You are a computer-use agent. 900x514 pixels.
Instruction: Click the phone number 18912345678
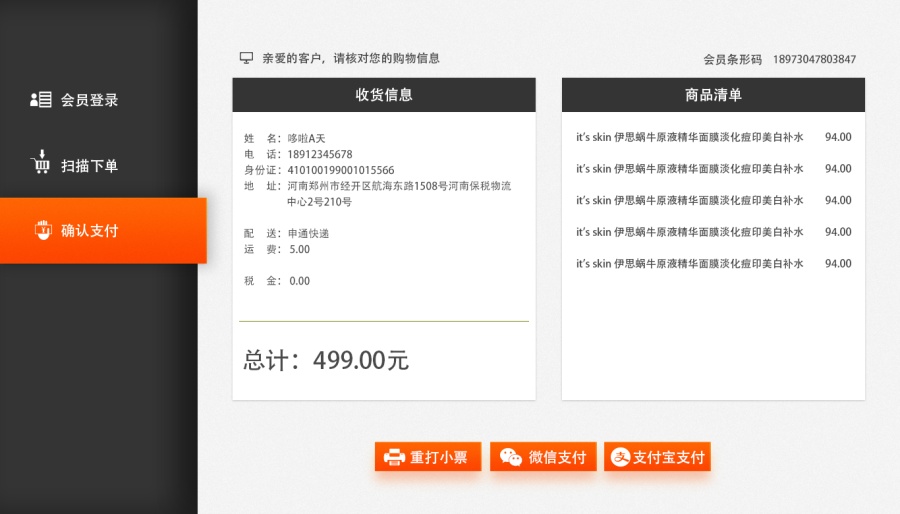click(320, 154)
